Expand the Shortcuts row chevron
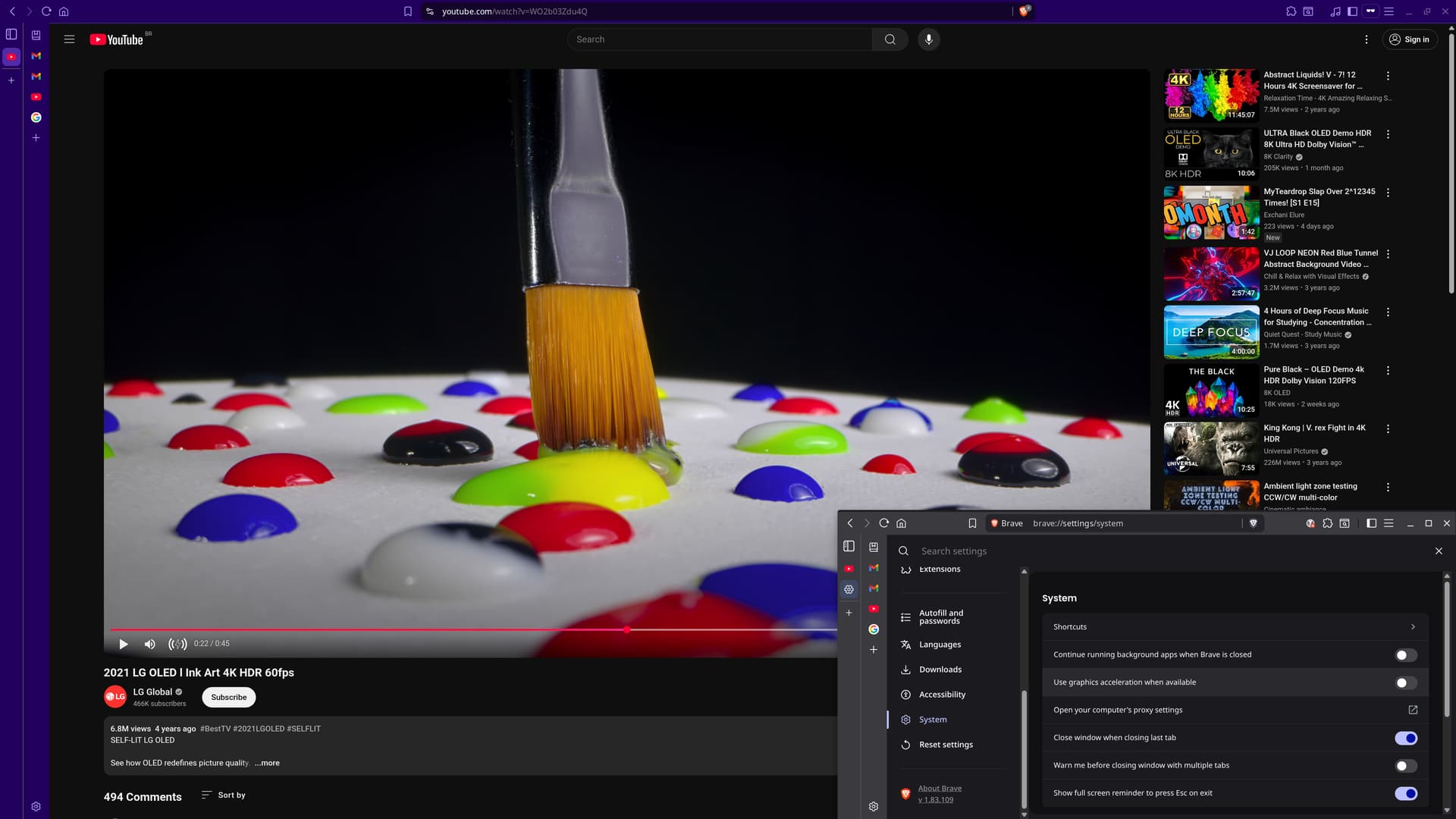The image size is (1456, 819). tap(1413, 627)
